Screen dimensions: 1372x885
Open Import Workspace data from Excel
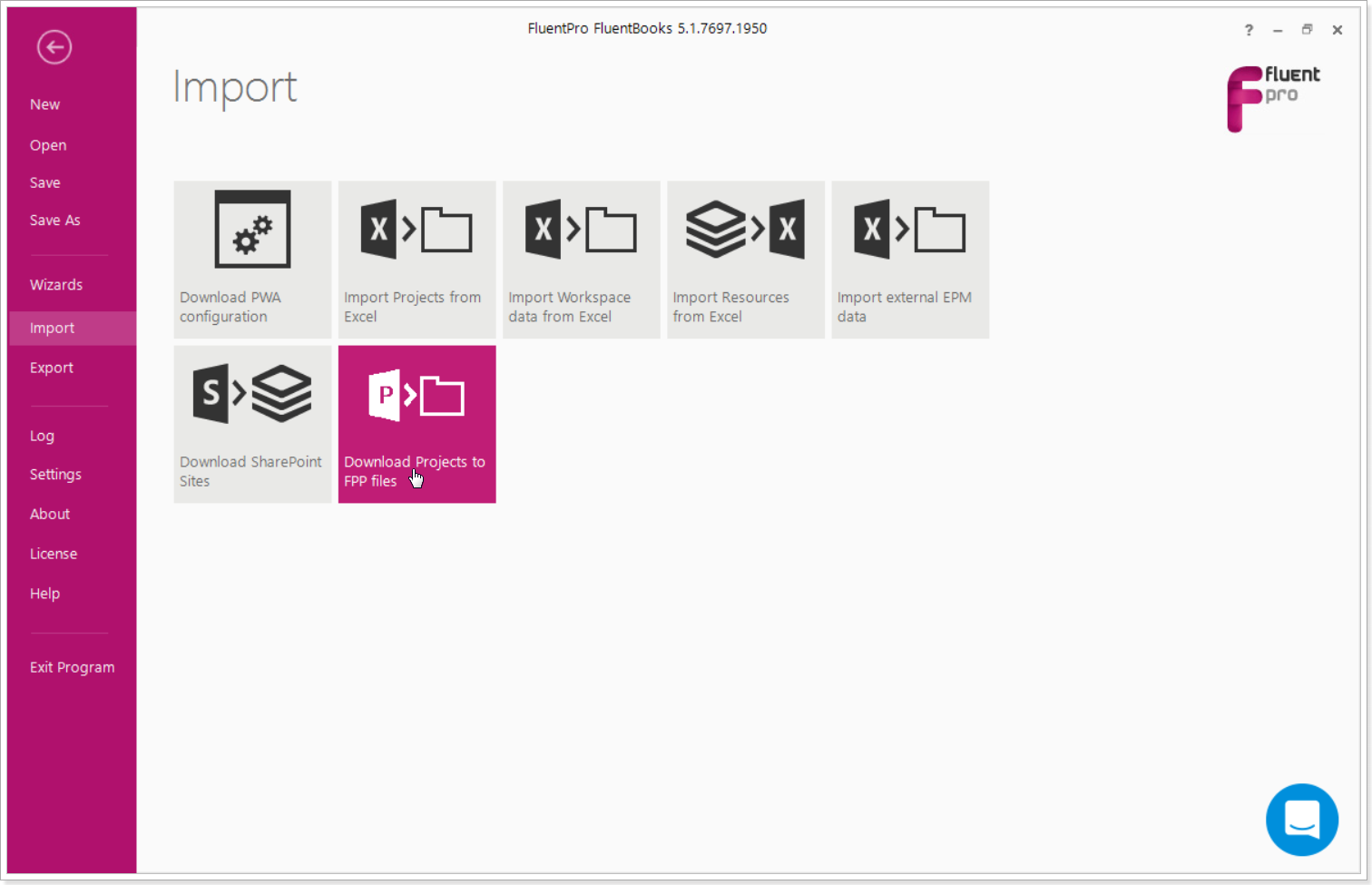581,260
